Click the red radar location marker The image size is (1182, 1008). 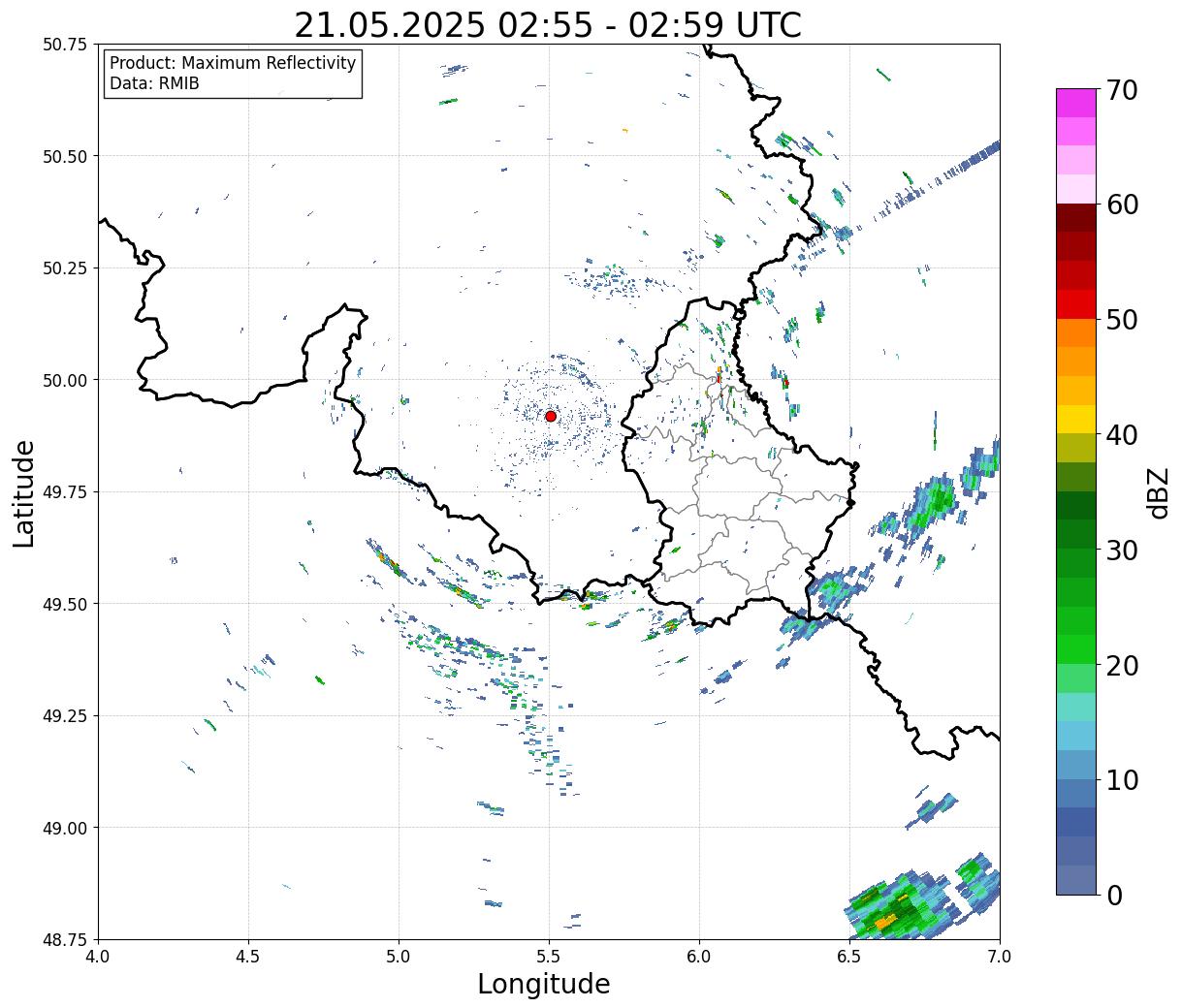point(551,416)
